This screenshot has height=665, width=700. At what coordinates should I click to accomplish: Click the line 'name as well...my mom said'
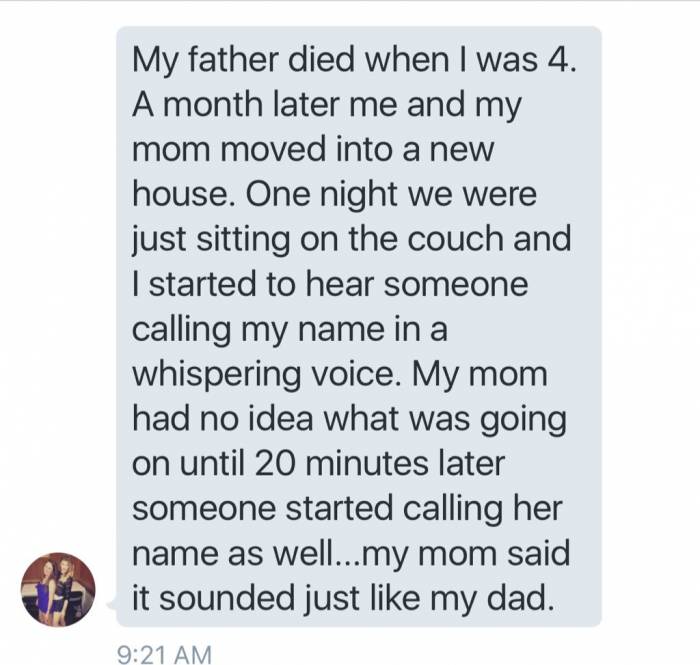tap(351, 553)
